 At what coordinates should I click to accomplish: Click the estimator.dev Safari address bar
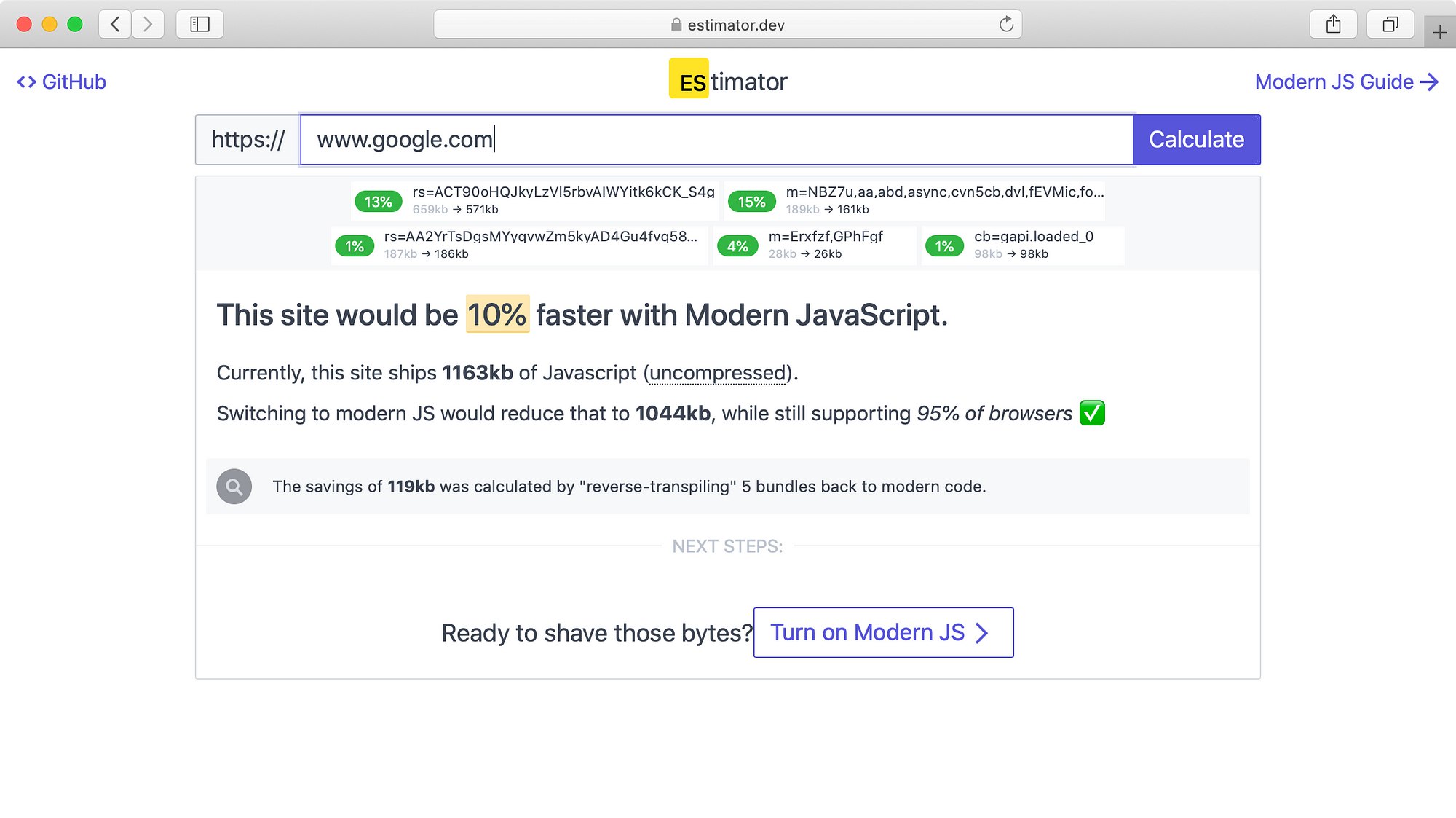(x=727, y=25)
